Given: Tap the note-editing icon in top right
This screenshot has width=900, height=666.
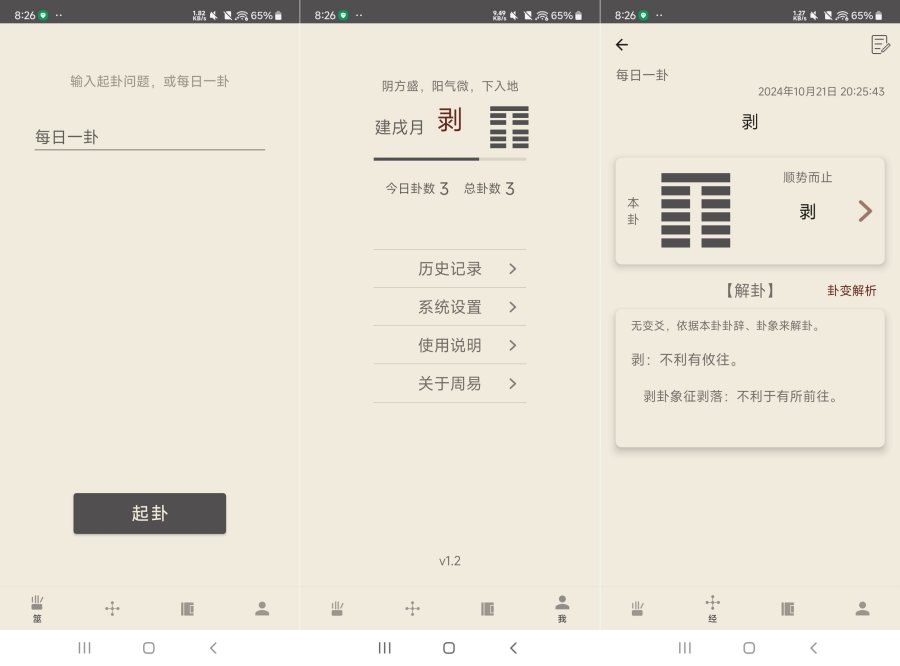Looking at the screenshot, I should tap(880, 44).
